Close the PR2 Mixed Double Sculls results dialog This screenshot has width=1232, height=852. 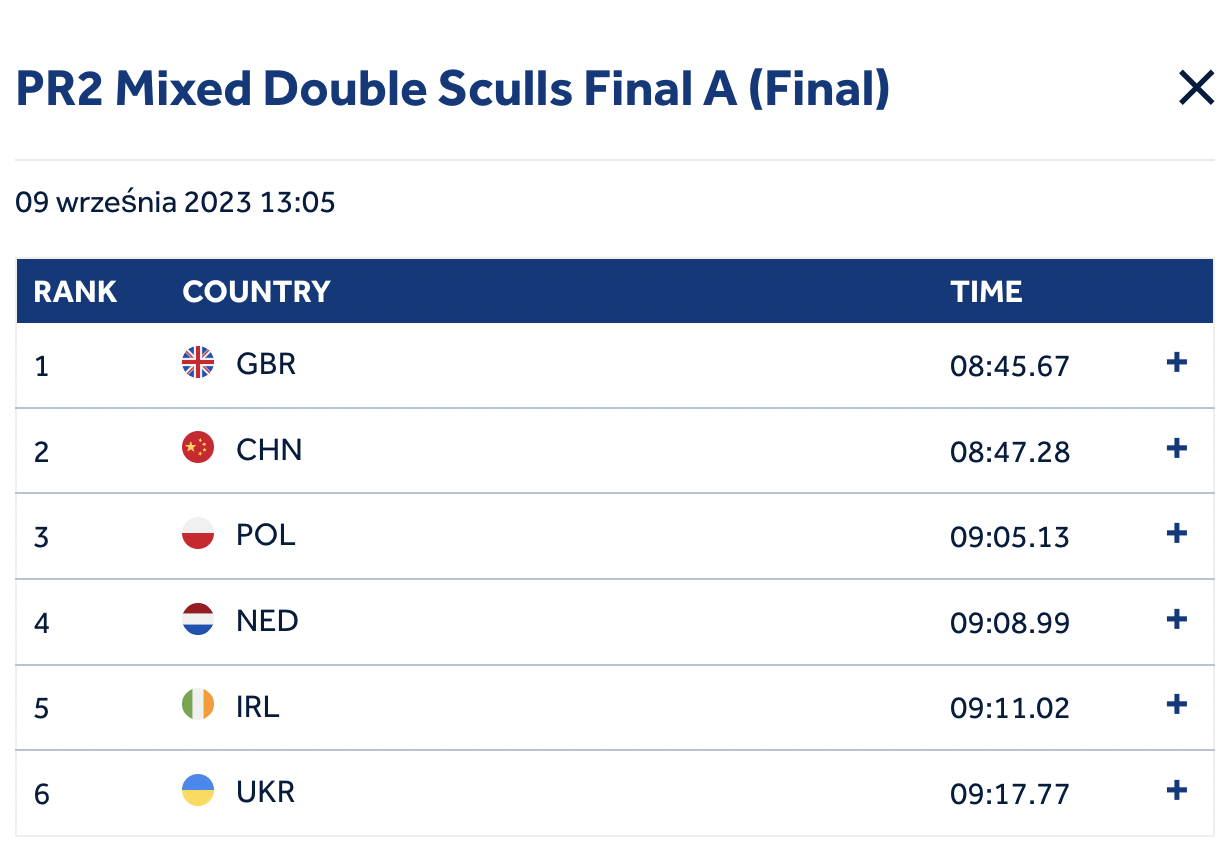pyautogui.click(x=1196, y=89)
